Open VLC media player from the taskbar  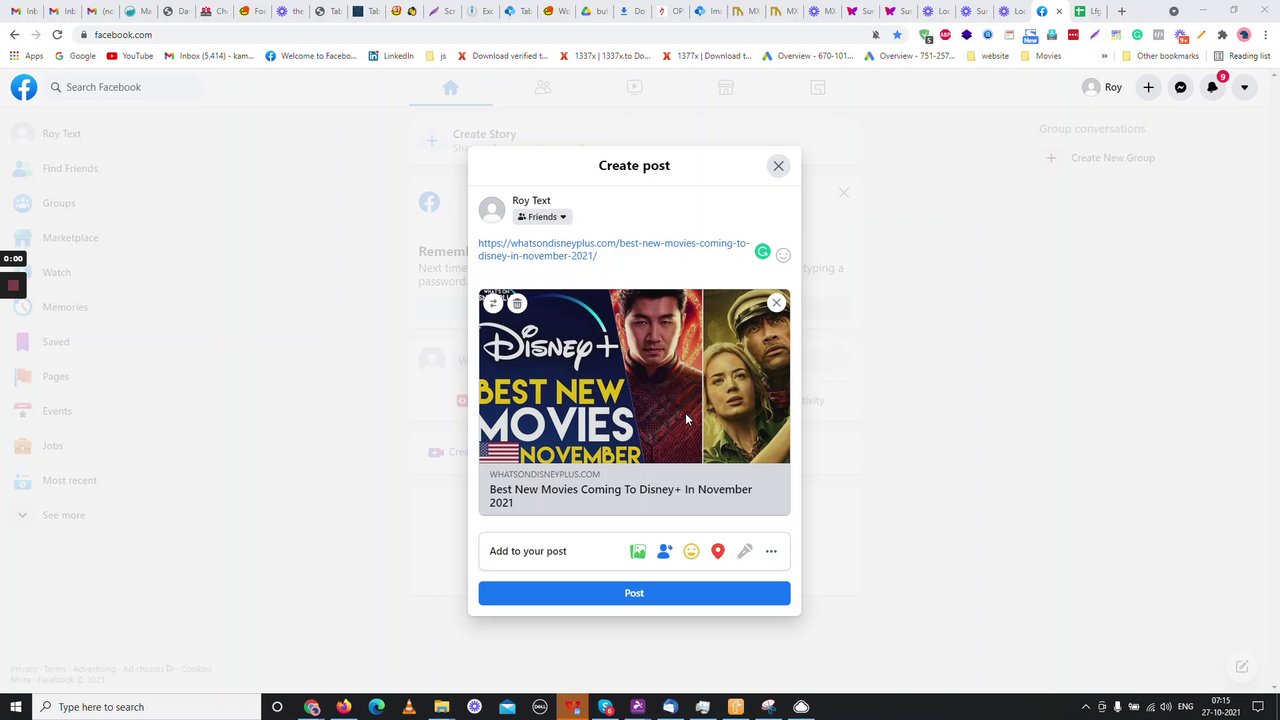pos(409,707)
